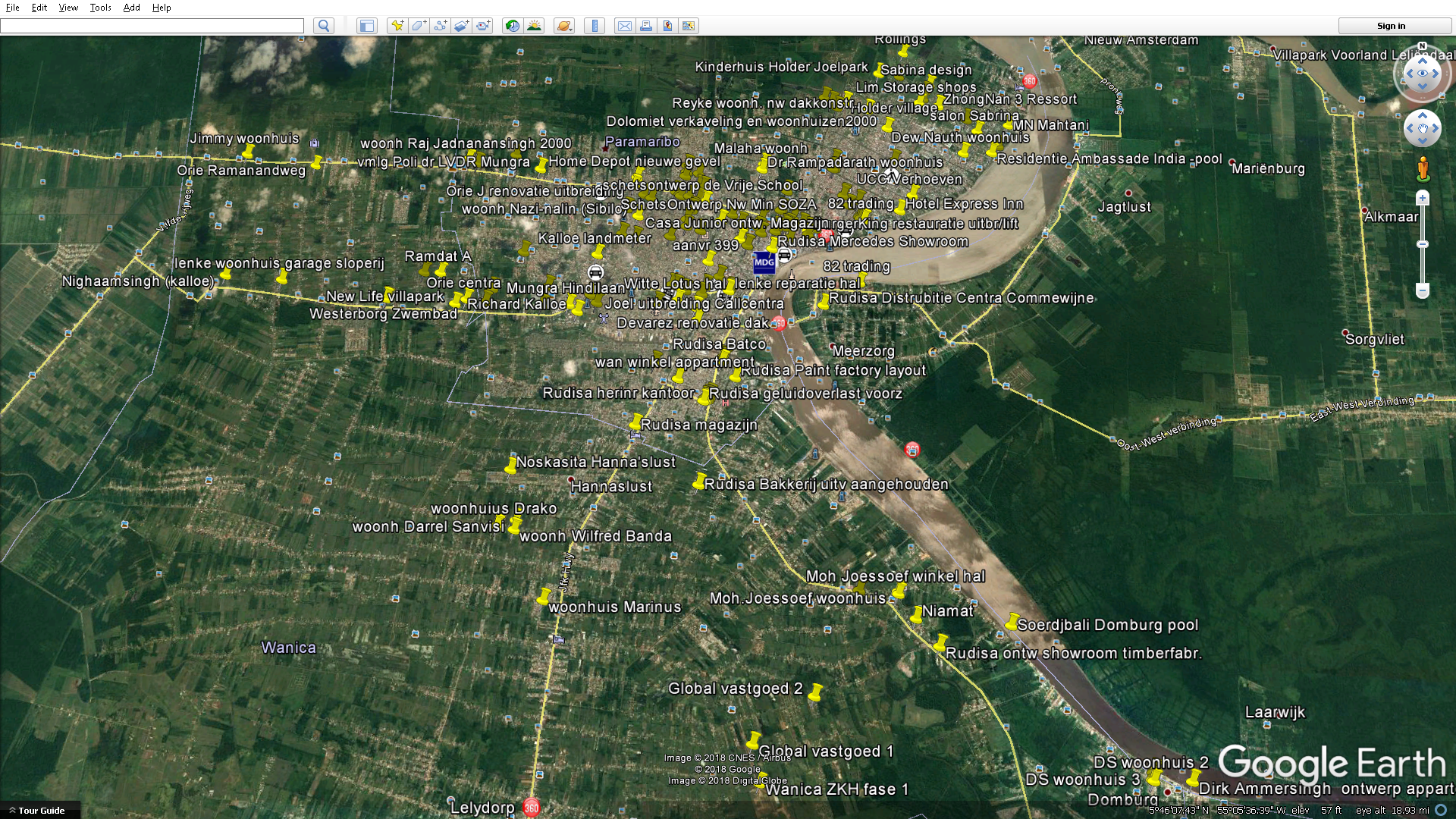This screenshot has height=819, width=1456.
Task: Click the MDG map icon
Action: click(764, 262)
